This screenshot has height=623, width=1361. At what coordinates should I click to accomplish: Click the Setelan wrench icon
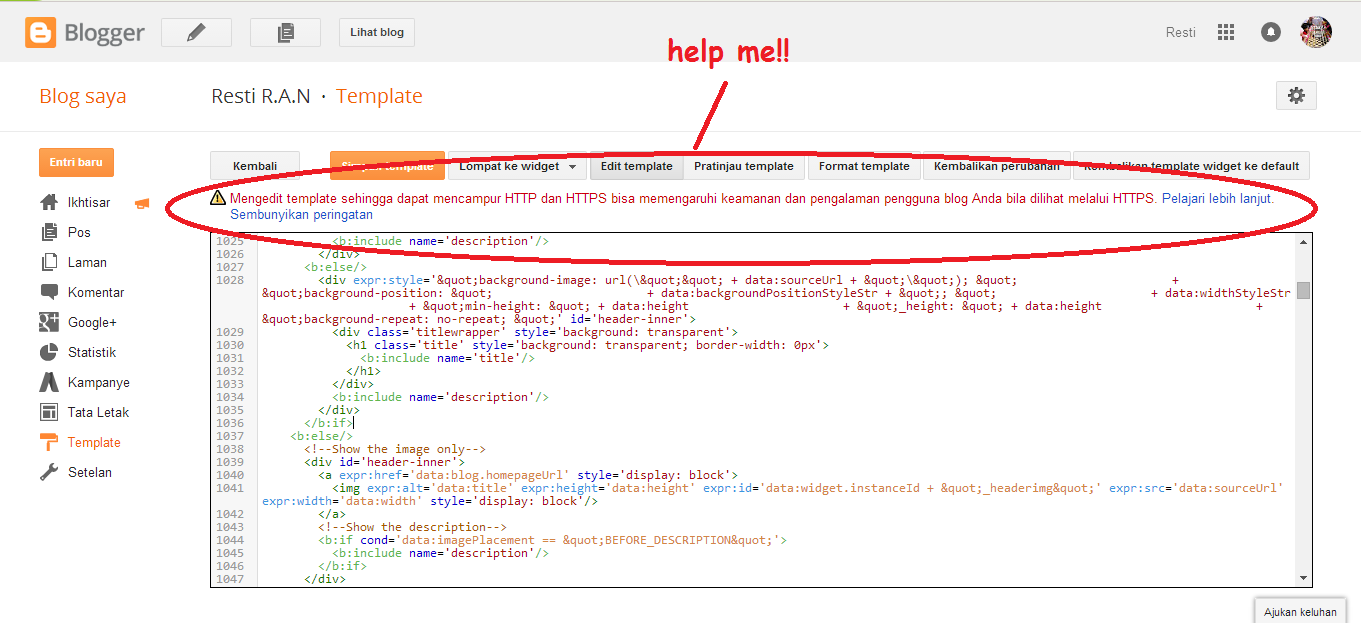[x=49, y=472]
